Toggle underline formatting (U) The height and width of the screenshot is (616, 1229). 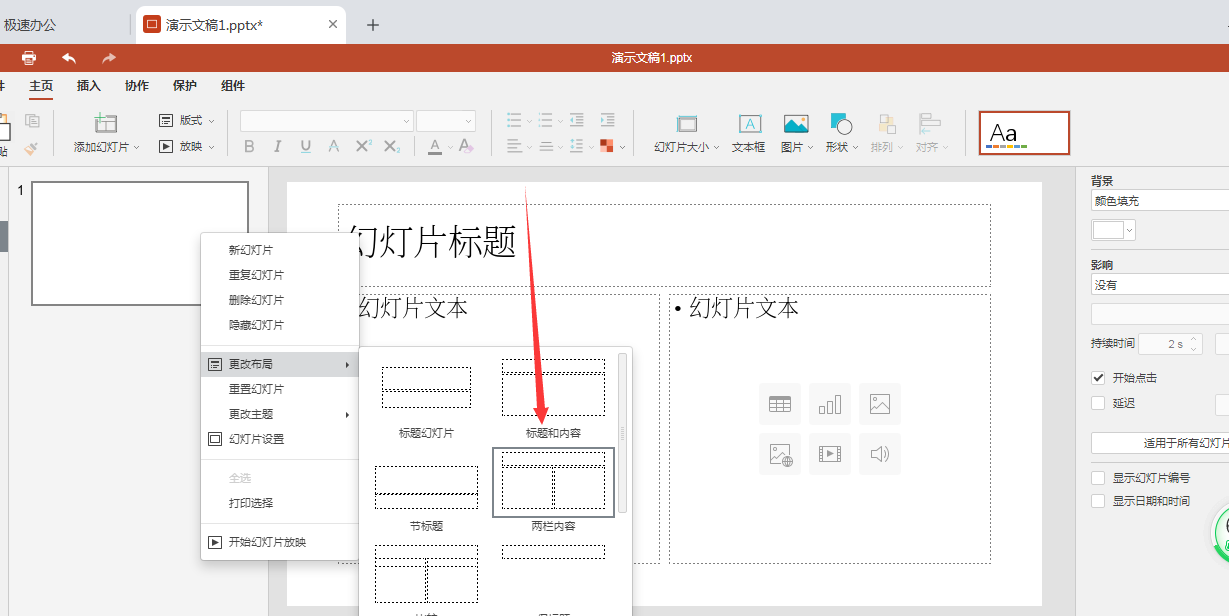(306, 147)
